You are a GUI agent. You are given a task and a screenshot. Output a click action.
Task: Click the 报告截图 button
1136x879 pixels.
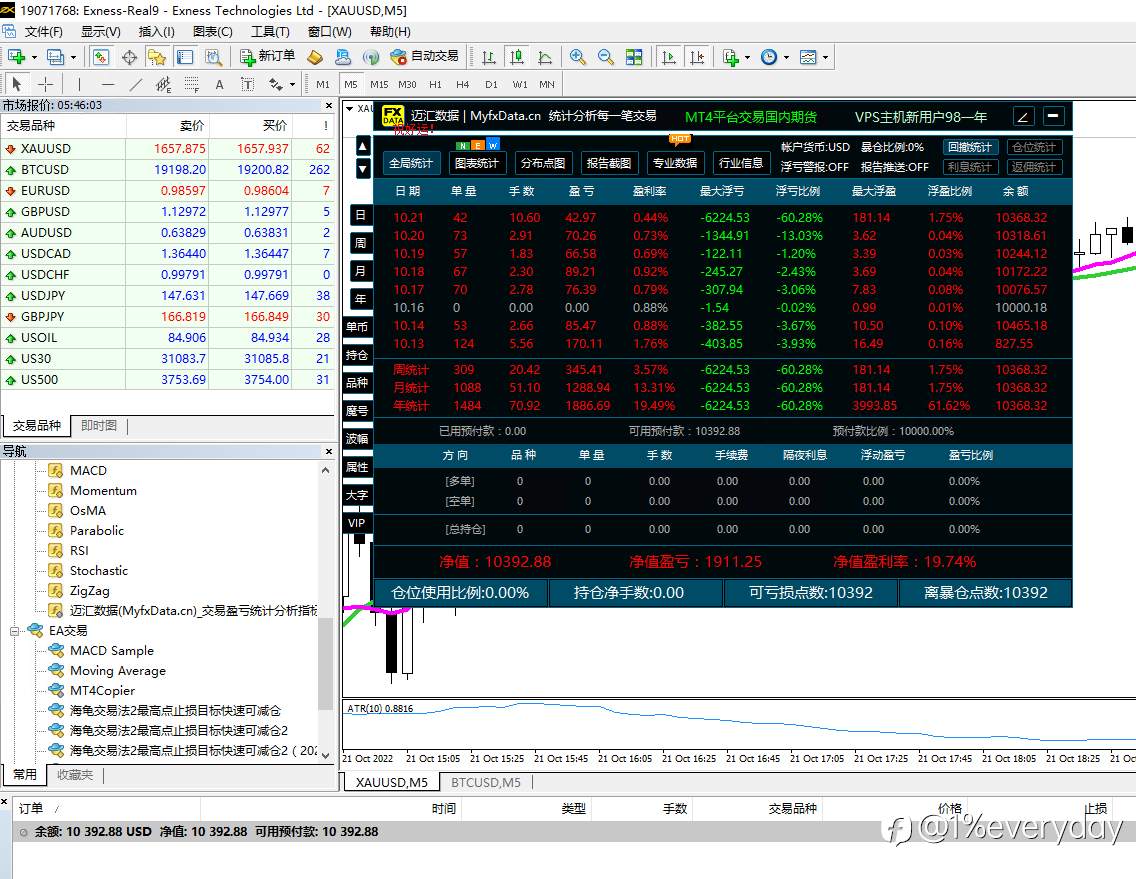pyautogui.click(x=609, y=163)
